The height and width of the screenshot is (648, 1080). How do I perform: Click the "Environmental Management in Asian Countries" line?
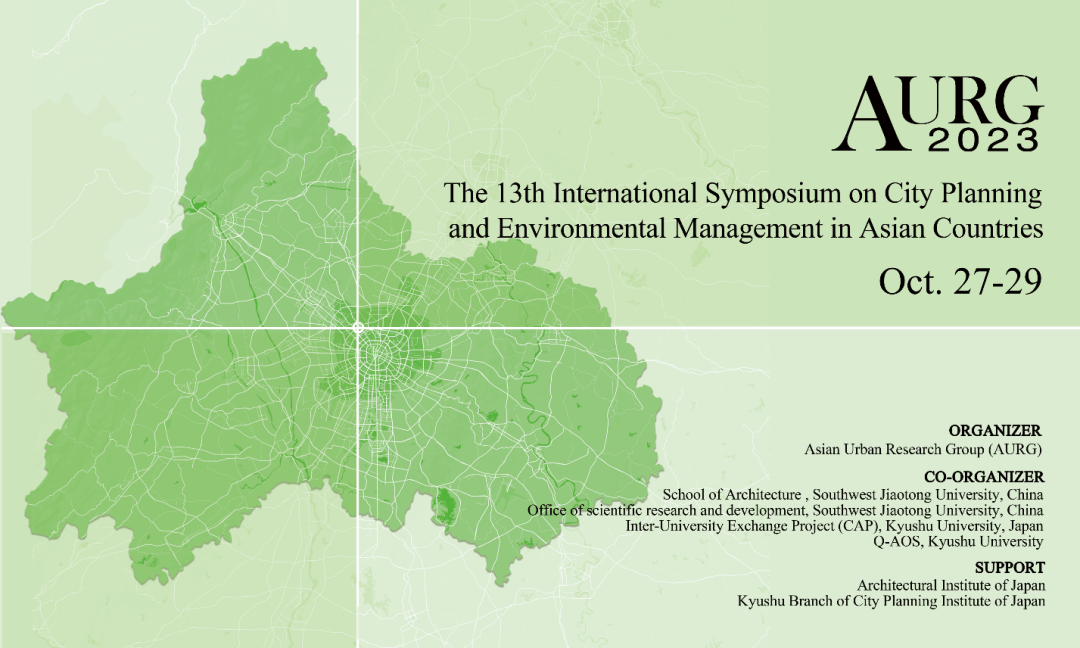[745, 229]
